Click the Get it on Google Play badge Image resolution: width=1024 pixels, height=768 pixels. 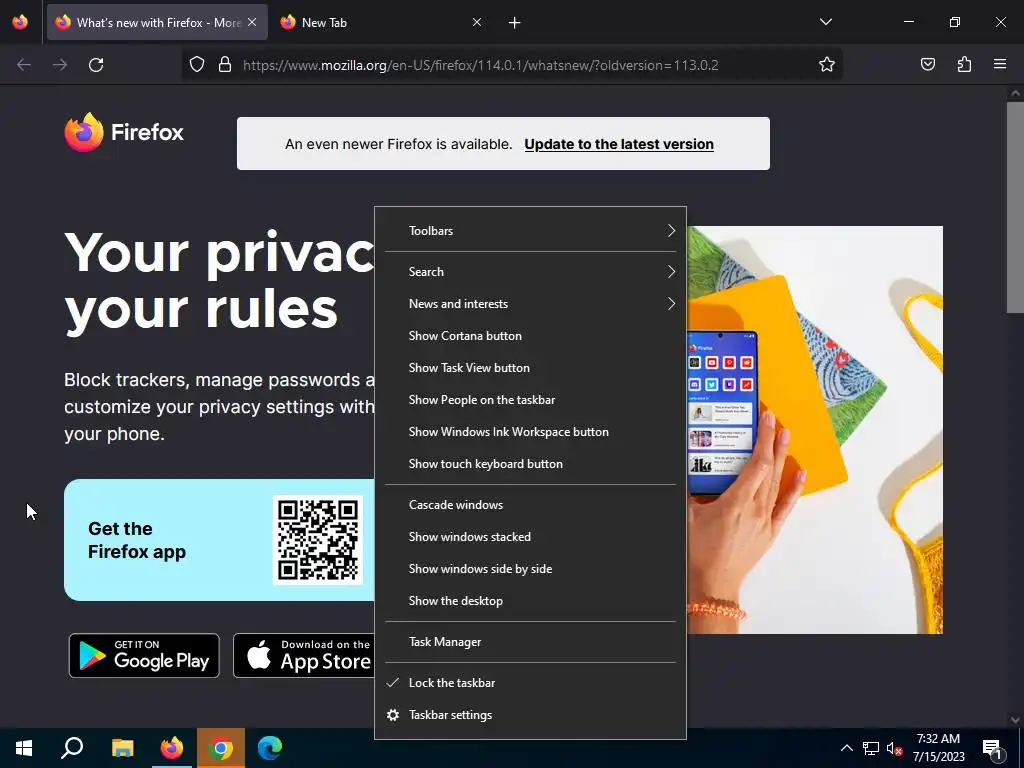pyautogui.click(x=144, y=656)
